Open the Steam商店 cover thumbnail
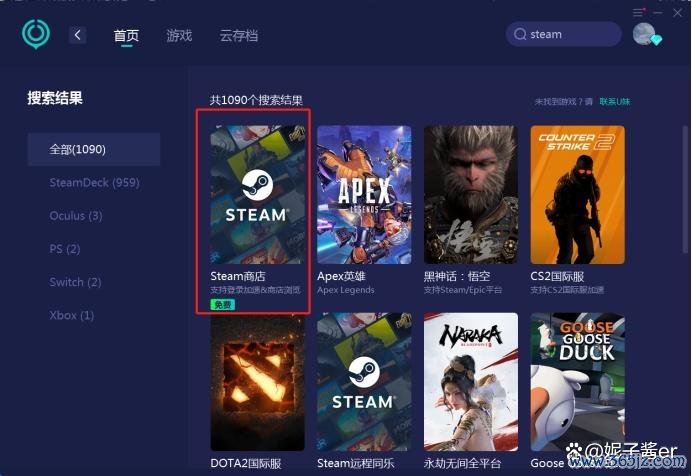692x476 pixels. click(x=257, y=195)
